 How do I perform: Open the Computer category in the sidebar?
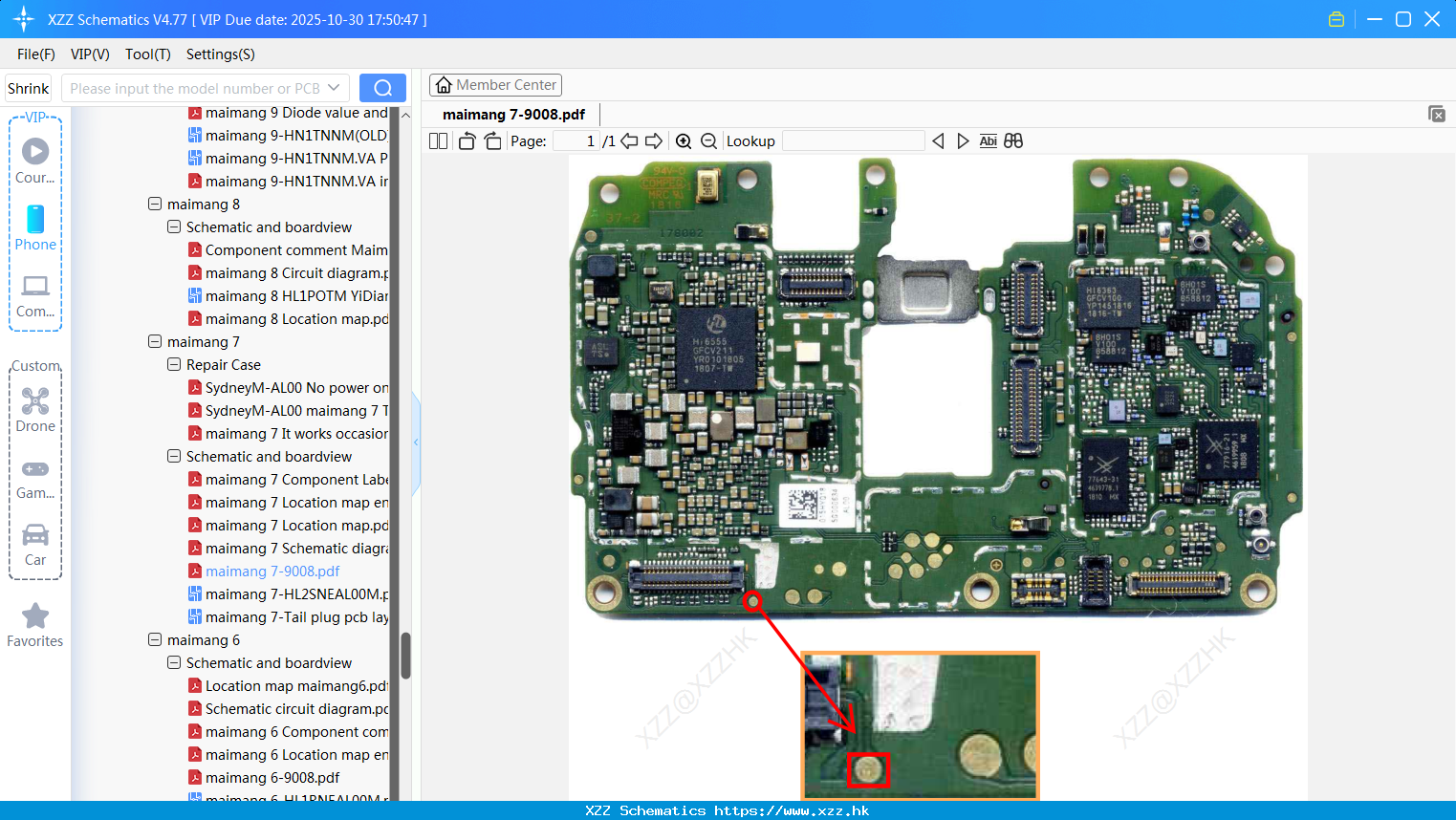(35, 295)
